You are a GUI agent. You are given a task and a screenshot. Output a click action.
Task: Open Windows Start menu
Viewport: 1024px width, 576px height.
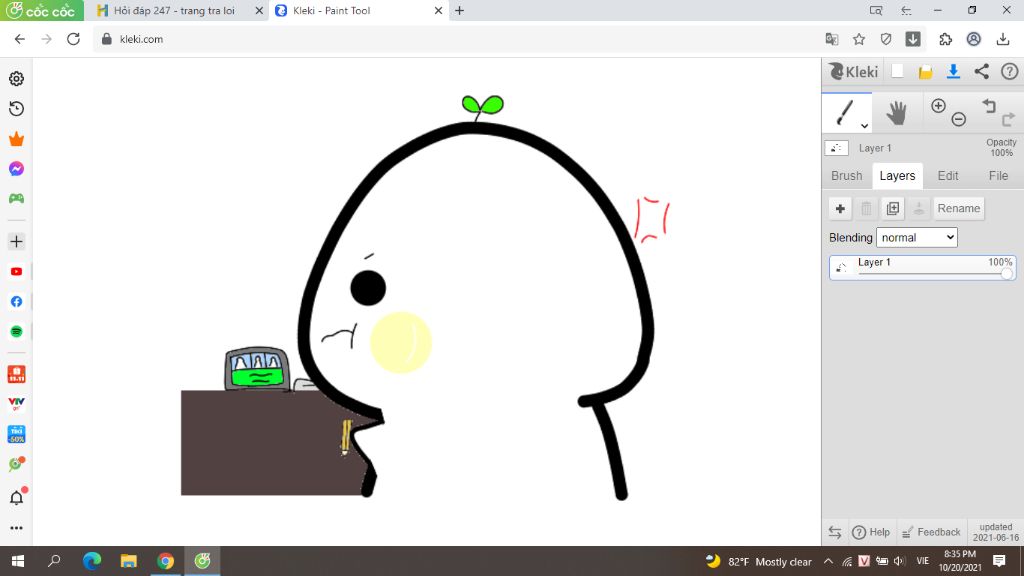click(x=18, y=561)
